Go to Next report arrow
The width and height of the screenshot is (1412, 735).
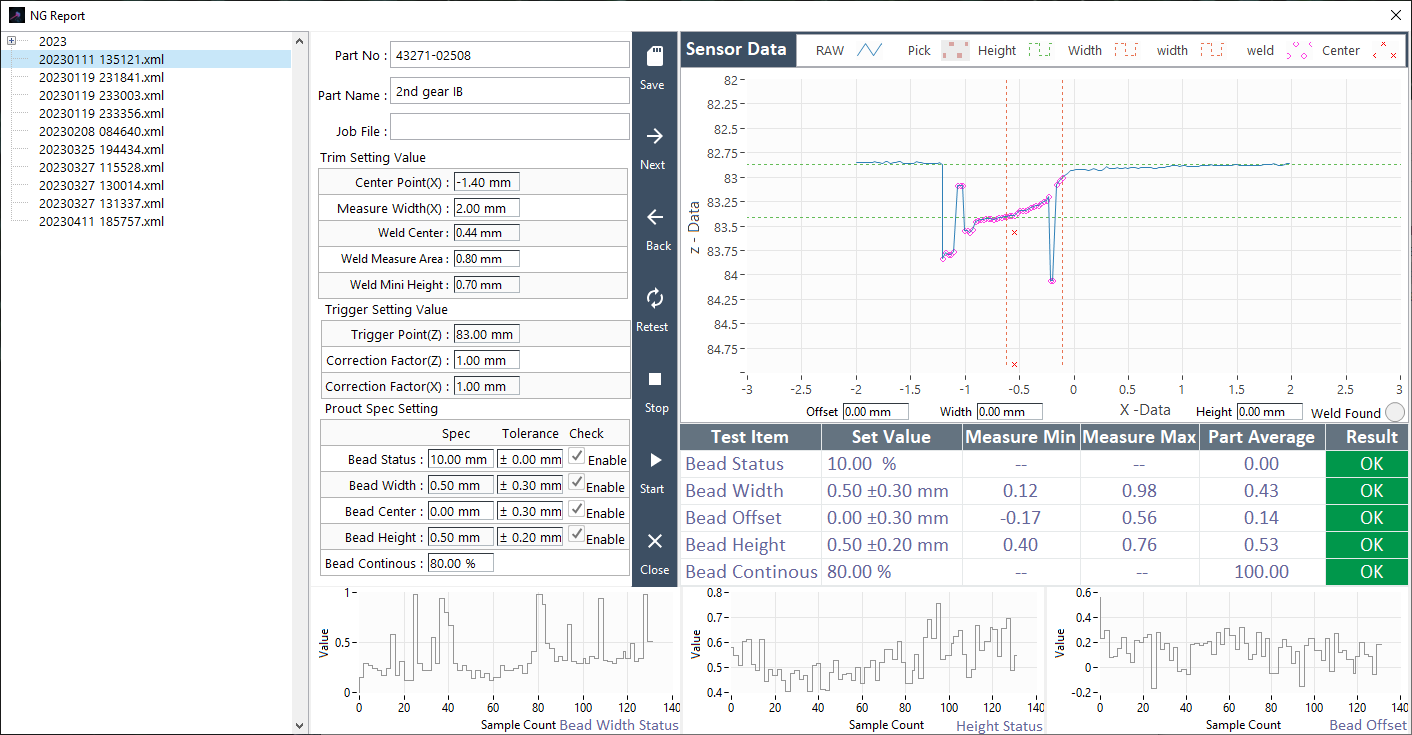coord(654,137)
